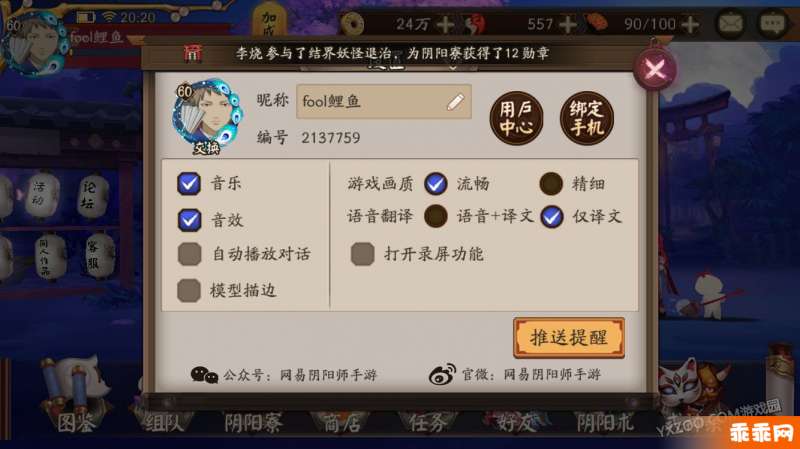This screenshot has width=800, height=449.
Task: Select 语音+译文 voice translation option
Action: [436, 216]
